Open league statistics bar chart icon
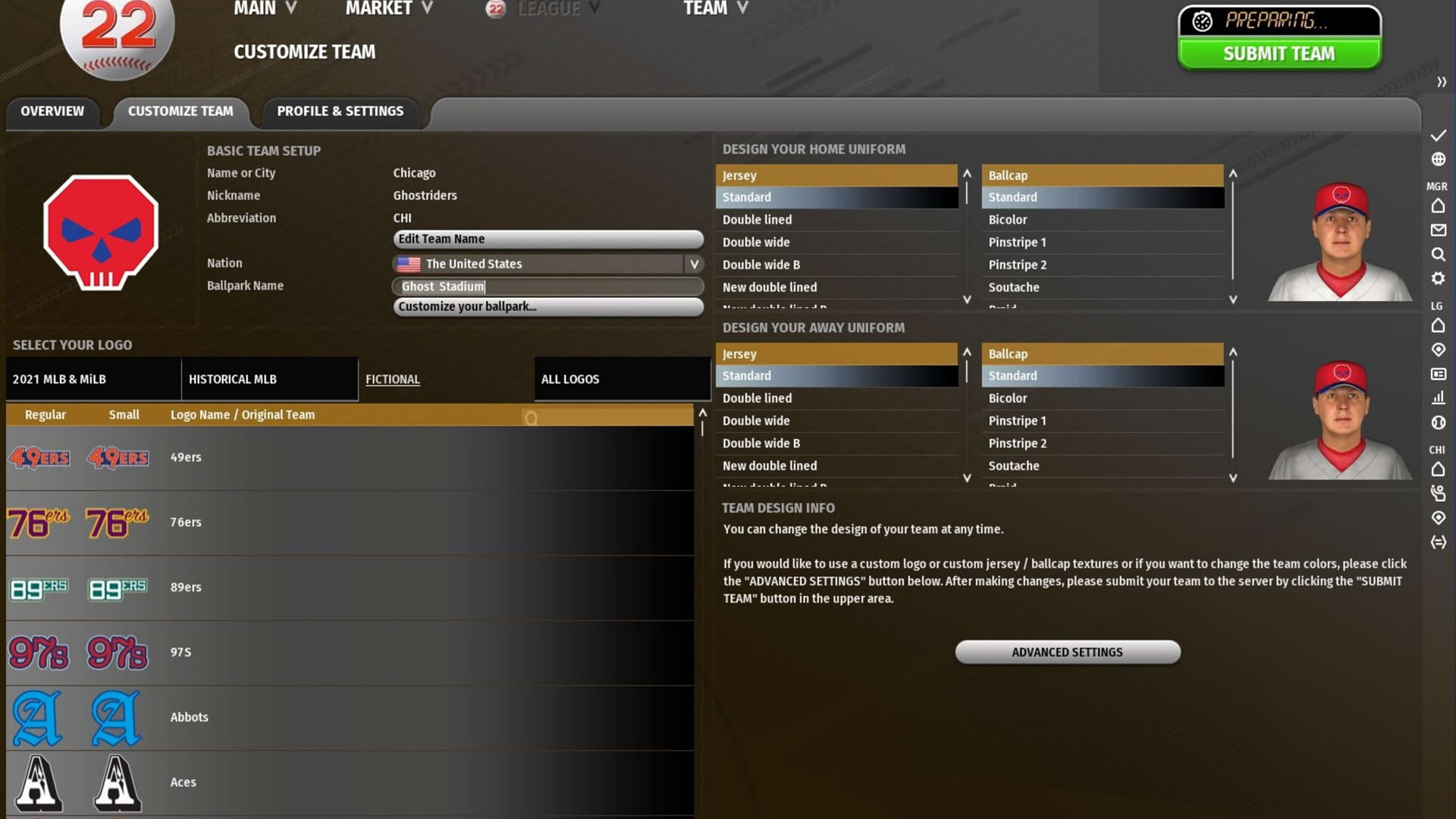This screenshot has width=1456, height=819. pos(1438,397)
